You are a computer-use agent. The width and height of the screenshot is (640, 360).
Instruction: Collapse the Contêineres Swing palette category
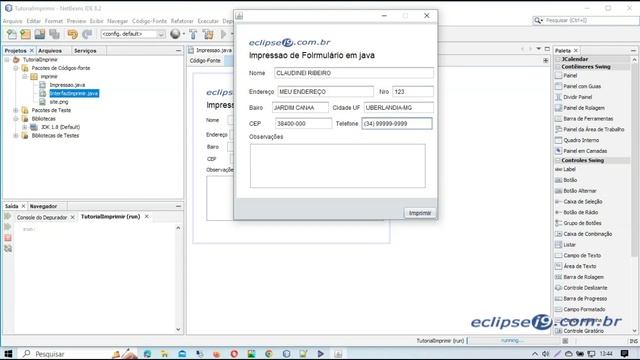click(x=558, y=67)
